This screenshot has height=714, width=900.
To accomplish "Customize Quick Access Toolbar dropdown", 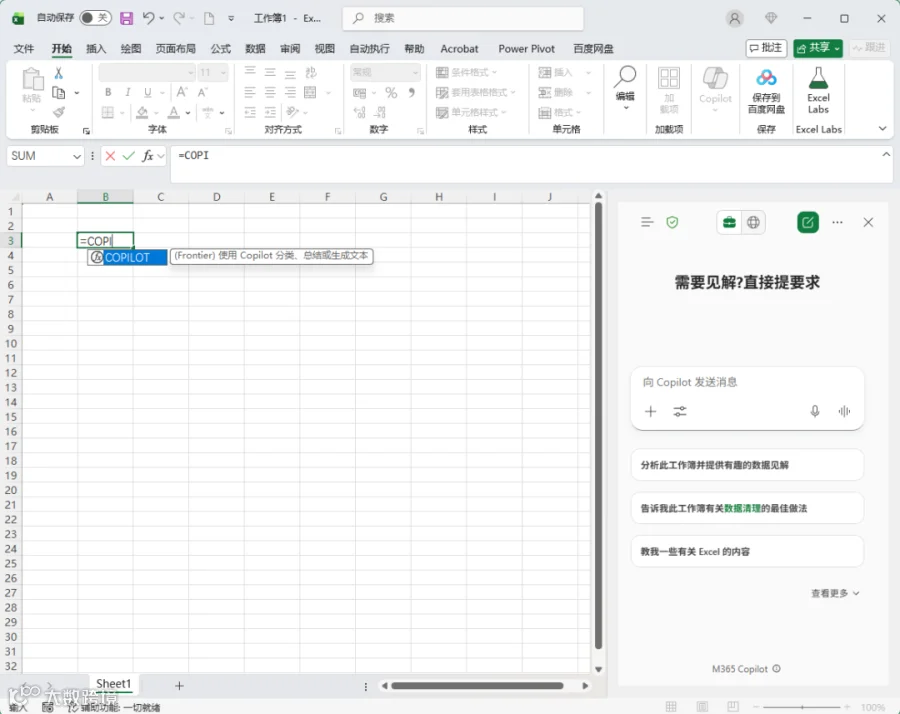I will (231, 18).
